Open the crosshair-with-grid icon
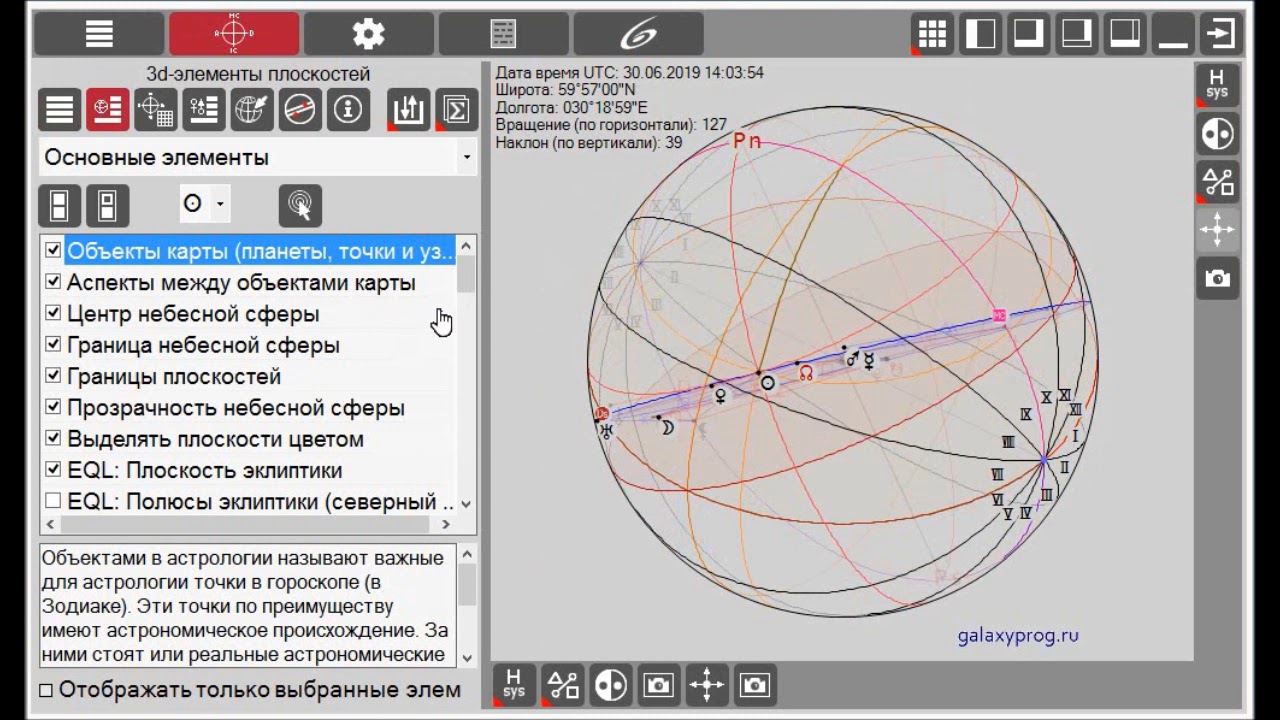This screenshot has height=720, width=1280. [x=156, y=110]
